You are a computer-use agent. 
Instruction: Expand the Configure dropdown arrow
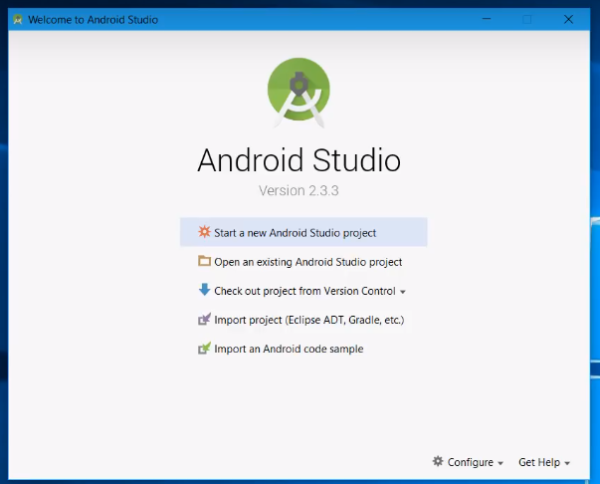(x=500, y=463)
